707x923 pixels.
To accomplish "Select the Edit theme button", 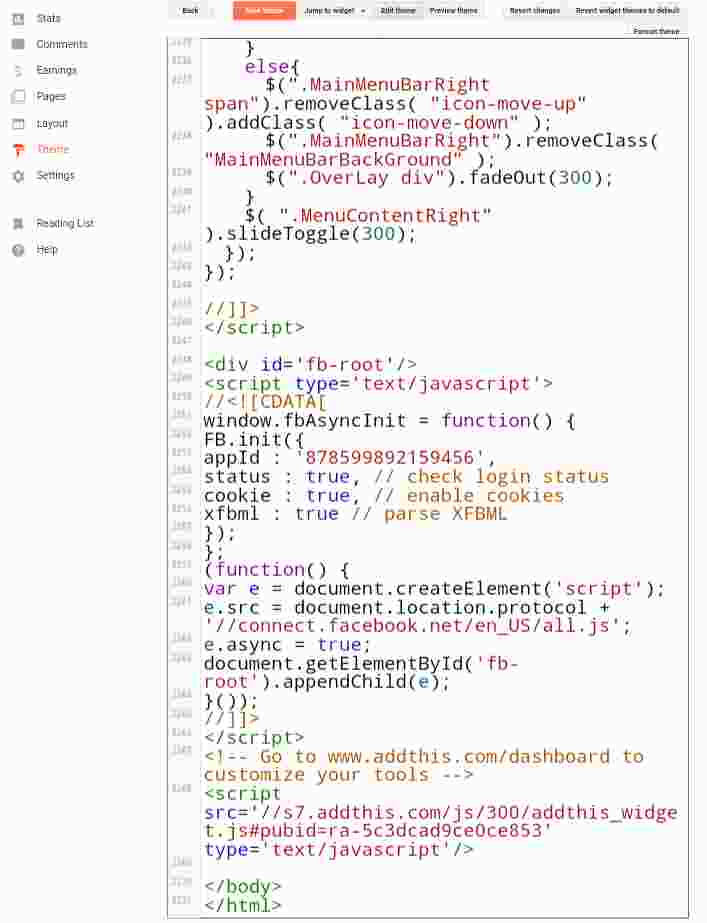I will click(x=398, y=11).
